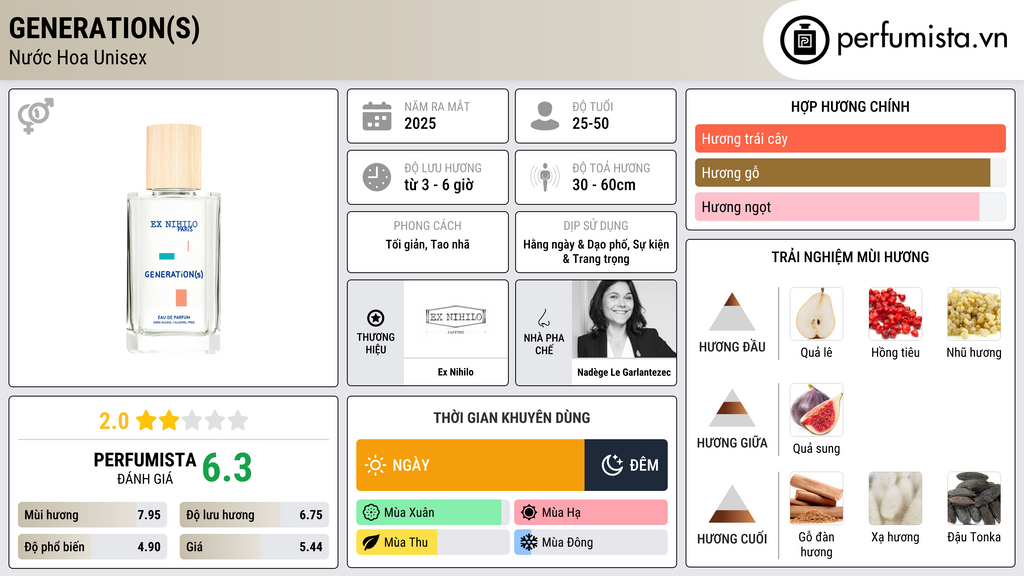Click the release year value 2025

pos(420,123)
